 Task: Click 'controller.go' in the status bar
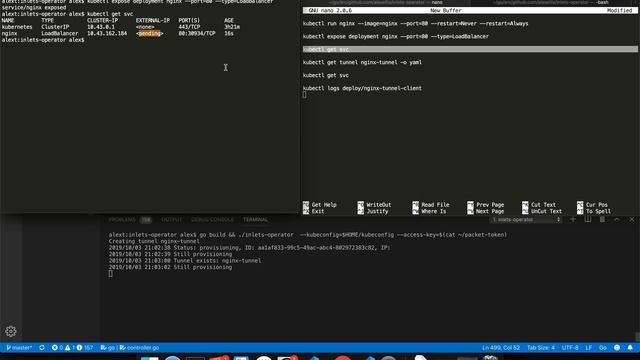coord(140,348)
